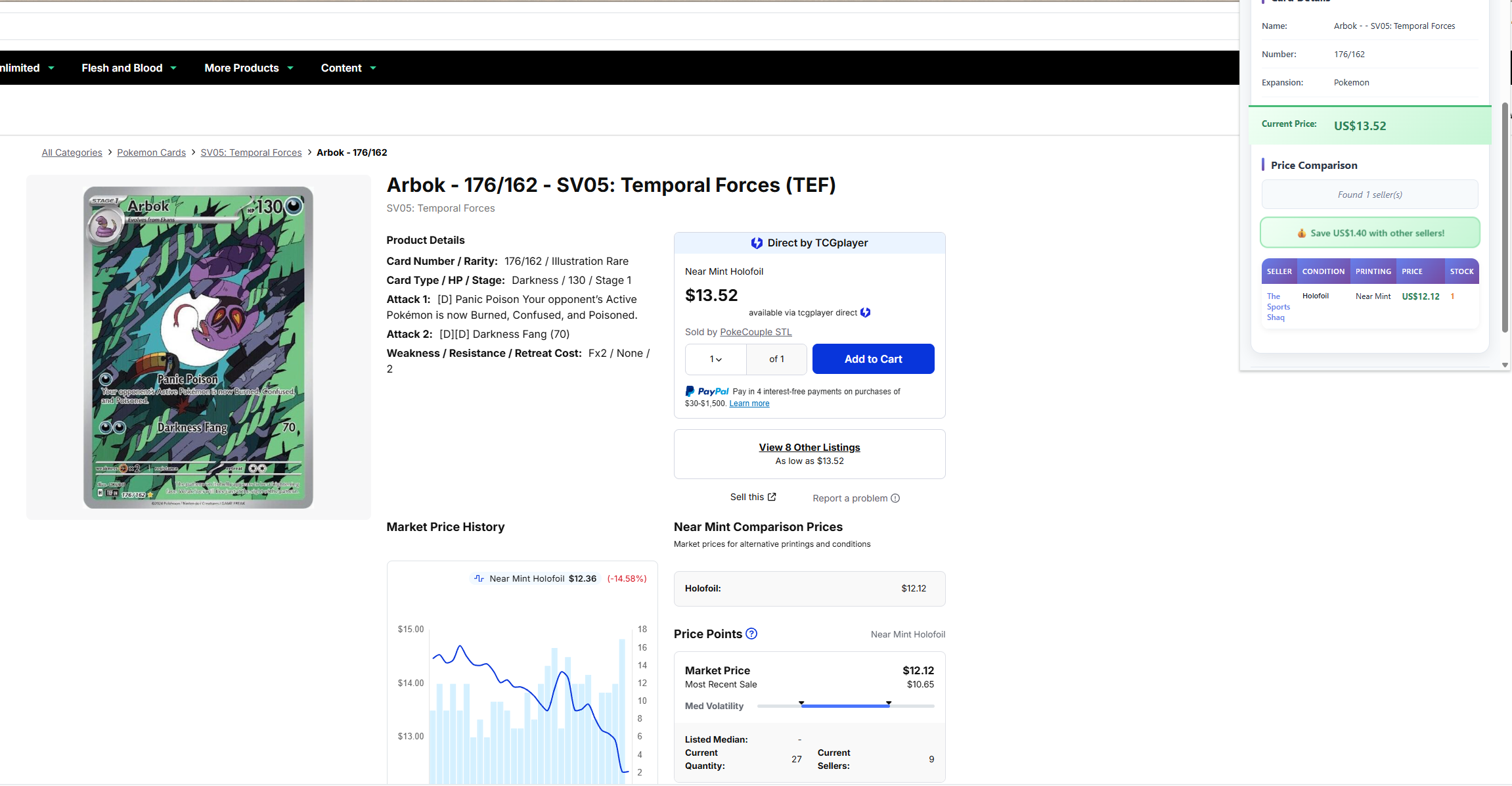The height and width of the screenshot is (786, 1512).
Task: View 8 Other Listings
Action: pos(809,448)
